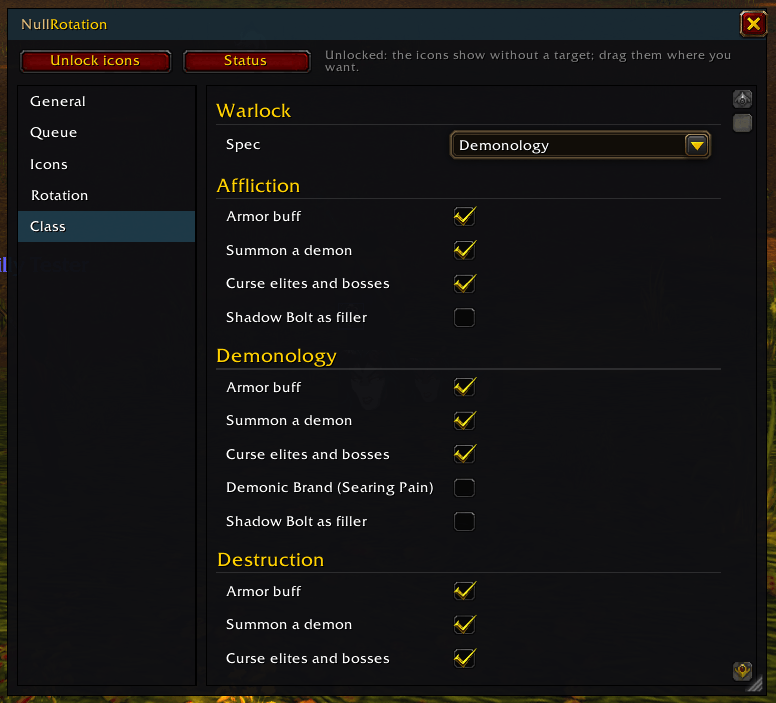The width and height of the screenshot is (776, 703).
Task: Open the General settings section
Action: [106, 101]
